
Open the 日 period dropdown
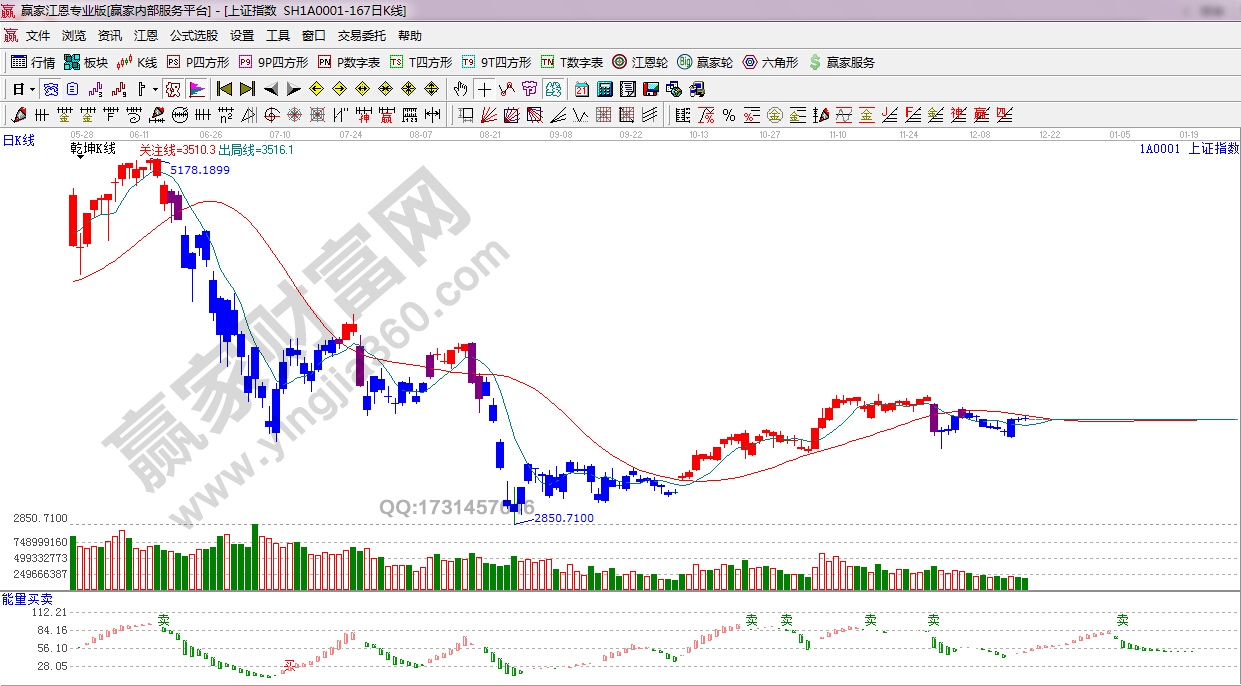coord(24,88)
